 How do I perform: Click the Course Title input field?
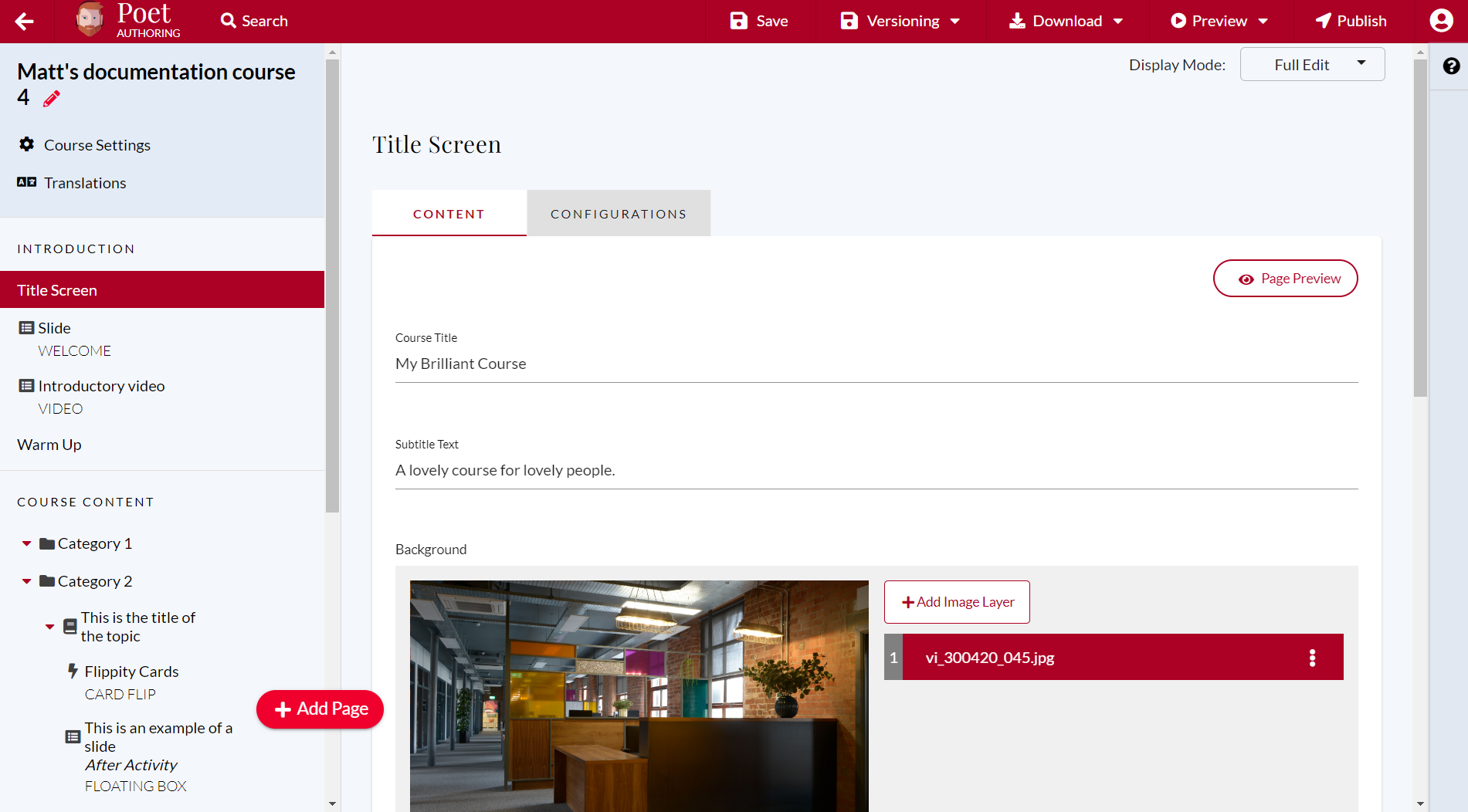pyautogui.click(x=876, y=364)
